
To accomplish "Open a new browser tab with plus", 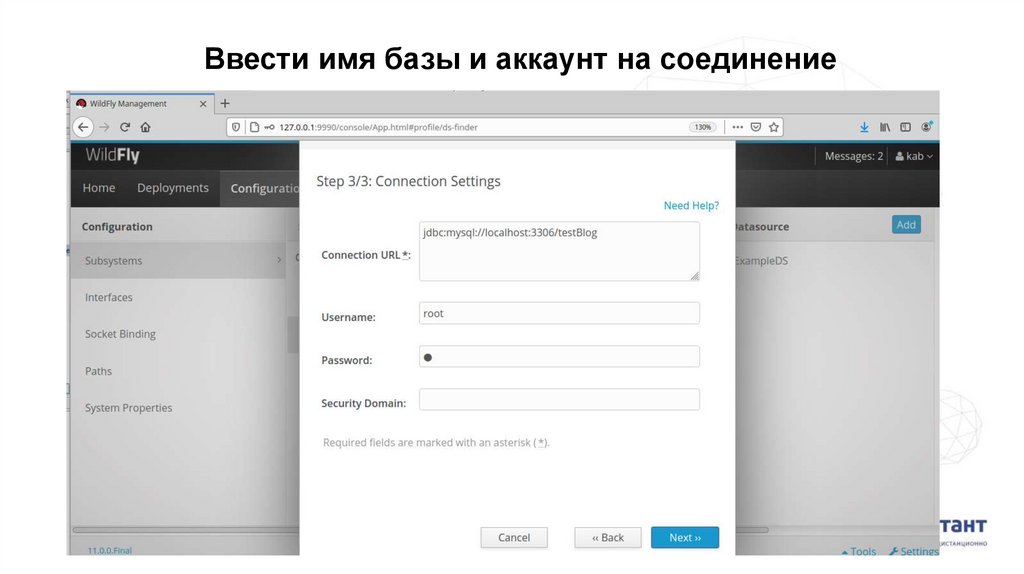I will (x=225, y=103).
